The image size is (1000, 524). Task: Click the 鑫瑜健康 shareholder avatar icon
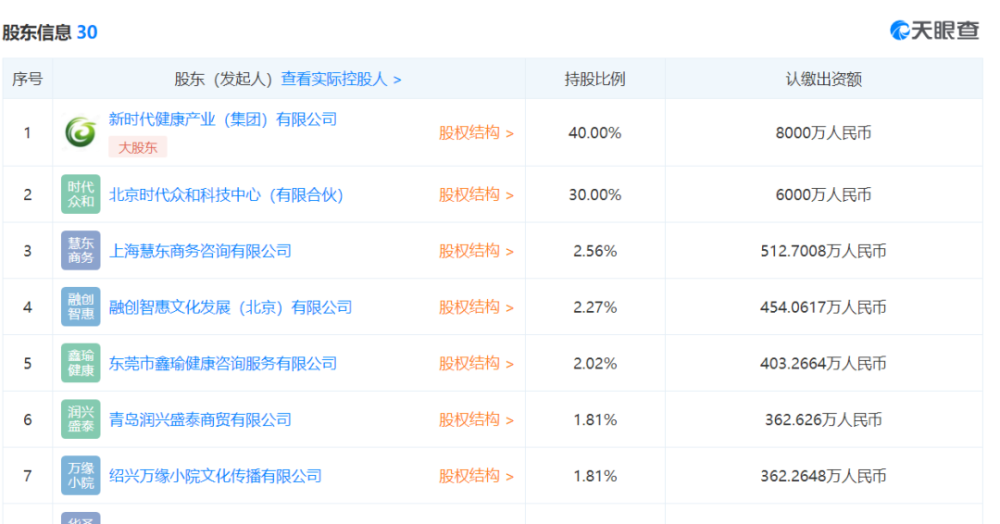(80, 363)
